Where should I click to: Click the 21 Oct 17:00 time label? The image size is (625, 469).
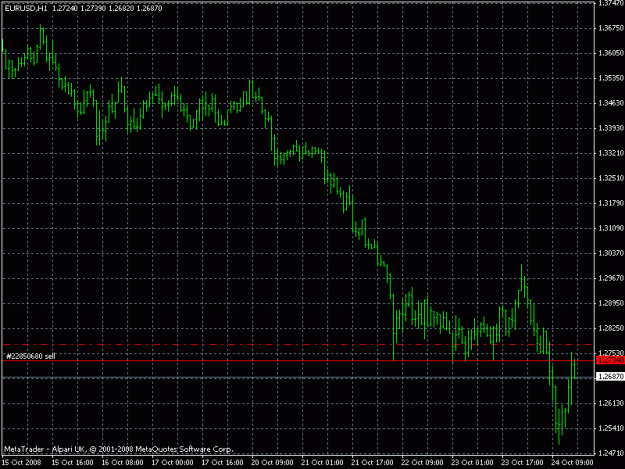pos(372,463)
